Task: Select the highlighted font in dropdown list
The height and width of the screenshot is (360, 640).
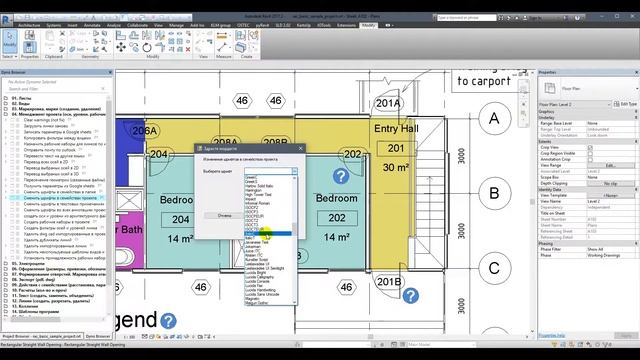Action: click(x=268, y=233)
